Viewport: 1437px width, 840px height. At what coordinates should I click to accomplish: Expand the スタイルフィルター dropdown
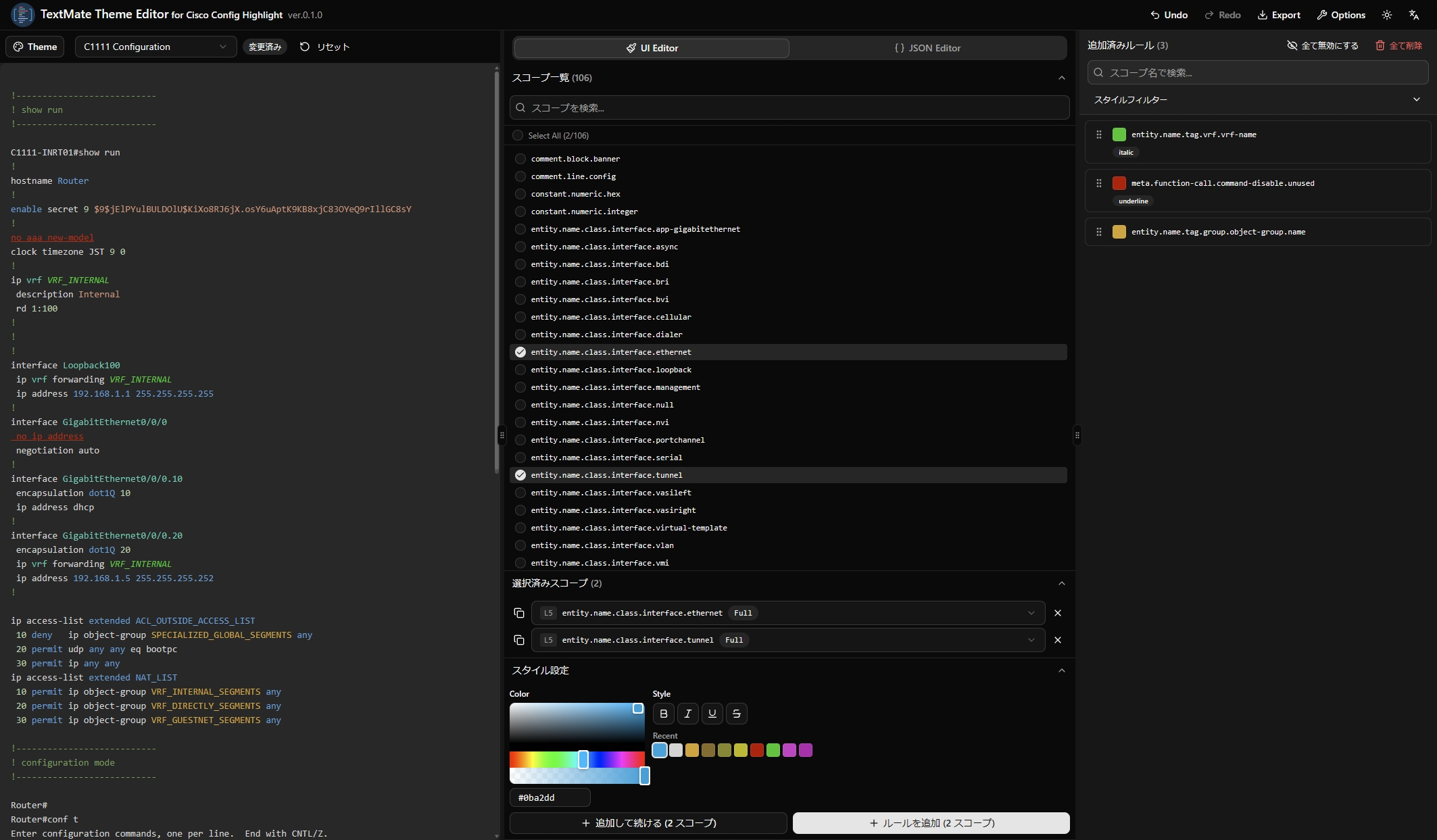pyautogui.click(x=1258, y=99)
